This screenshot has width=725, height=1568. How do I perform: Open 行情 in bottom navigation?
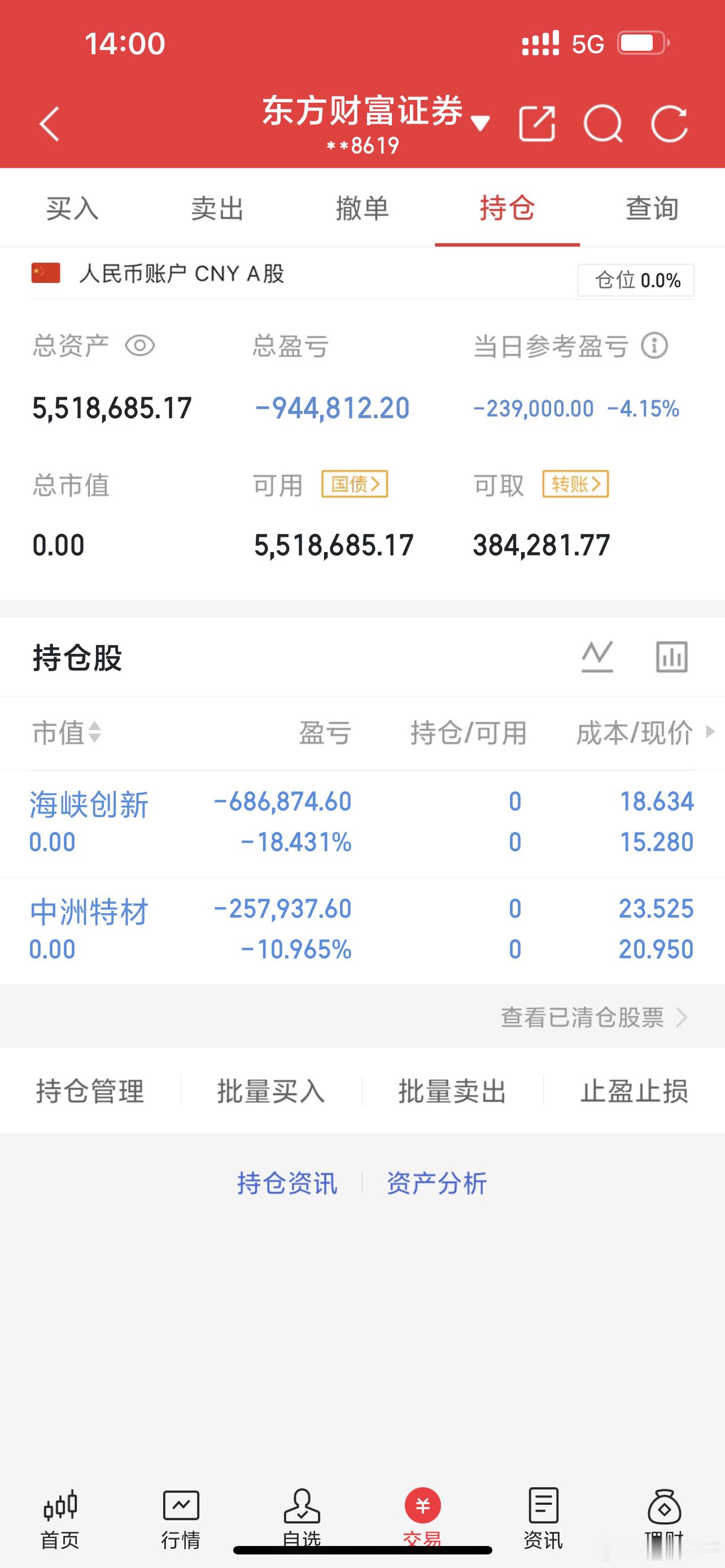pos(181,1519)
